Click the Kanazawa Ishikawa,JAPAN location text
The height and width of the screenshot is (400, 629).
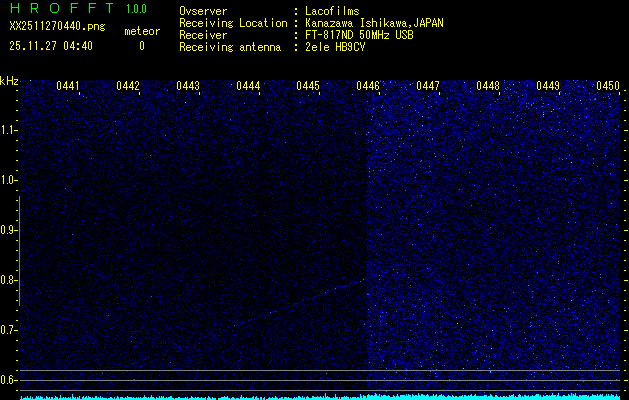coord(375,23)
